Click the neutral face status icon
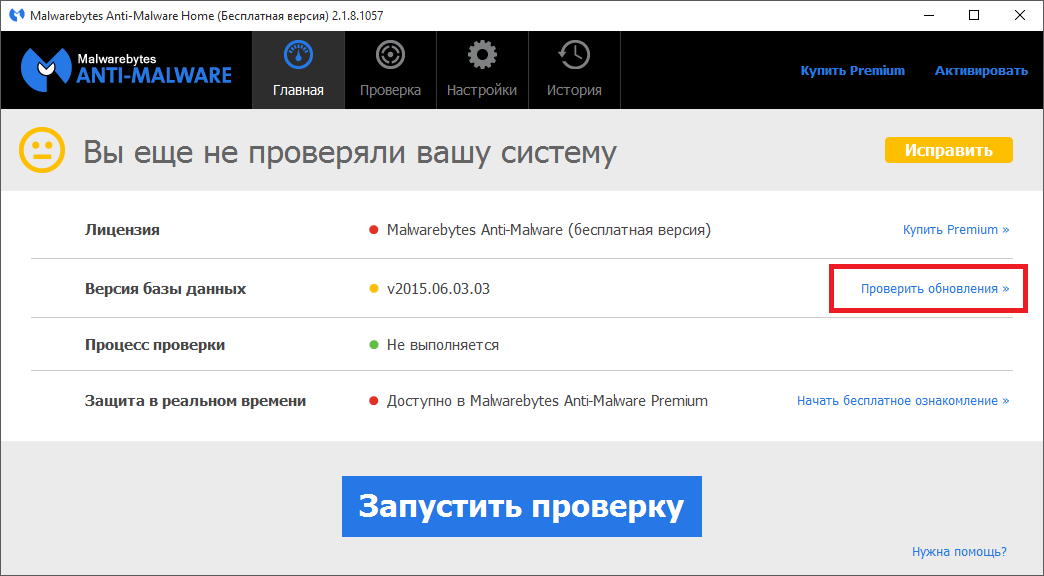Viewport: 1044px width, 576px height. click(x=42, y=150)
